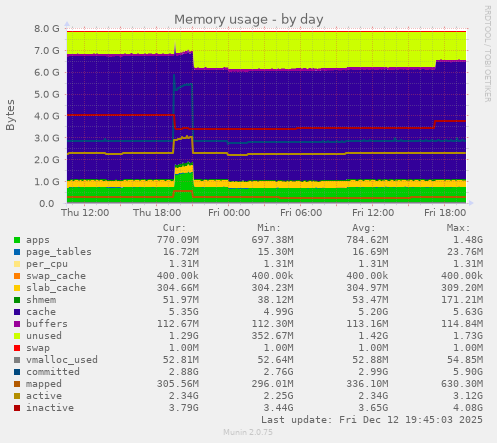The width and height of the screenshot is (497, 443).
Task: Click the 'Thu 12:00' x-axis label
Action: pos(85,213)
